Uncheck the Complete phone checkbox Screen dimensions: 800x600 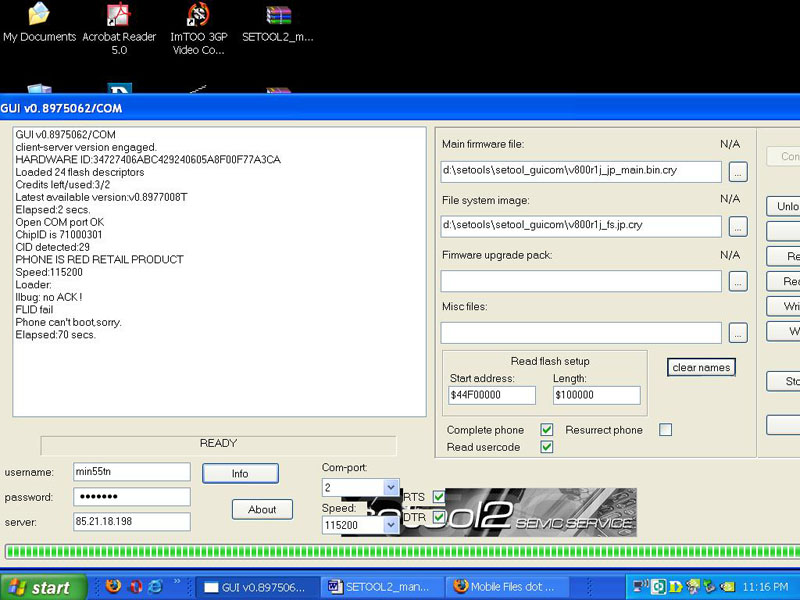click(547, 430)
